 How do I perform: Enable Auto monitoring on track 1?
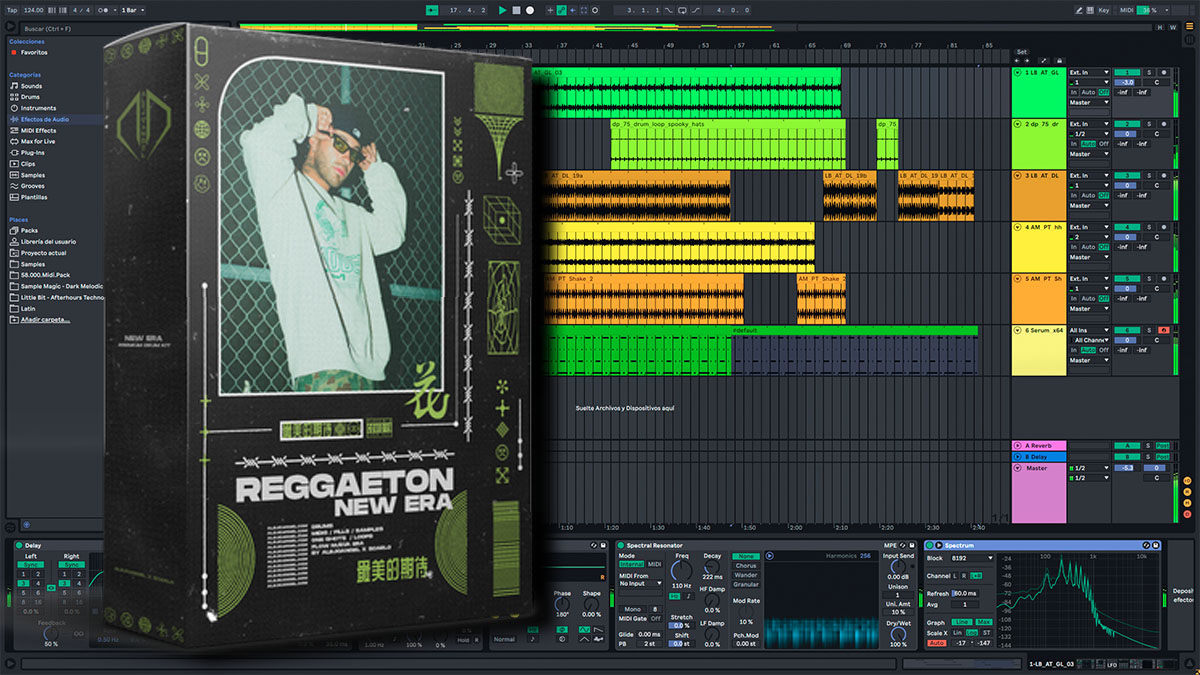(x=1087, y=93)
